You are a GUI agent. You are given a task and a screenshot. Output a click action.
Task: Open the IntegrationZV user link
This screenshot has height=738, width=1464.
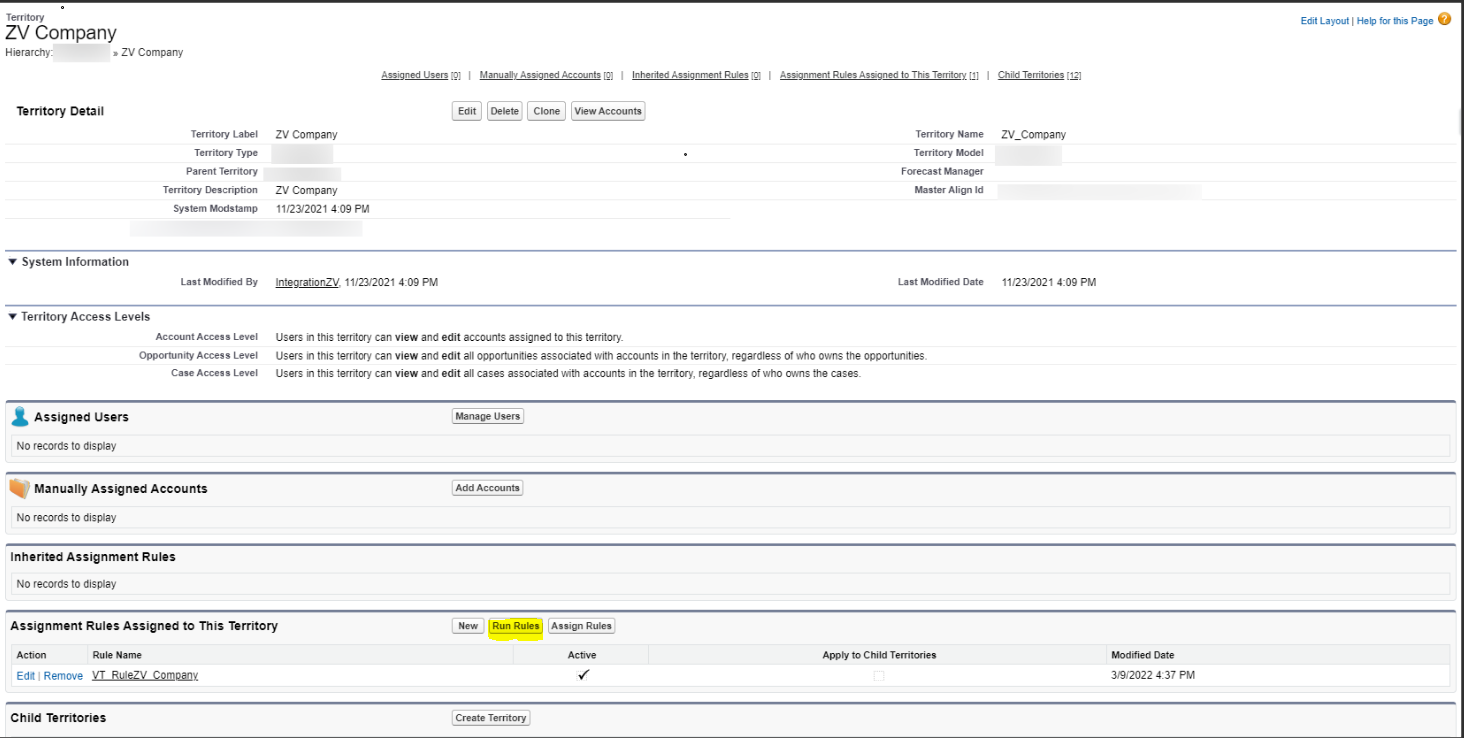(307, 283)
